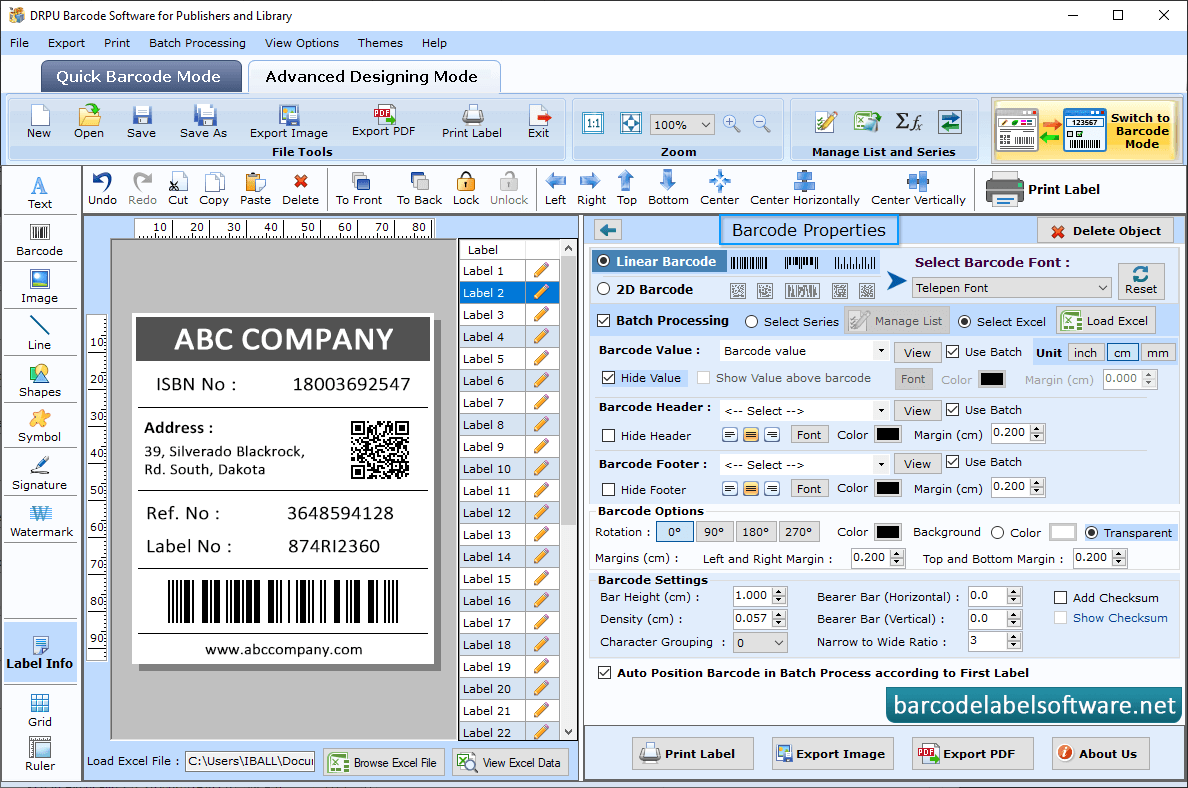Enable the Hide Header checkbox
1188x788 pixels.
tap(608, 435)
